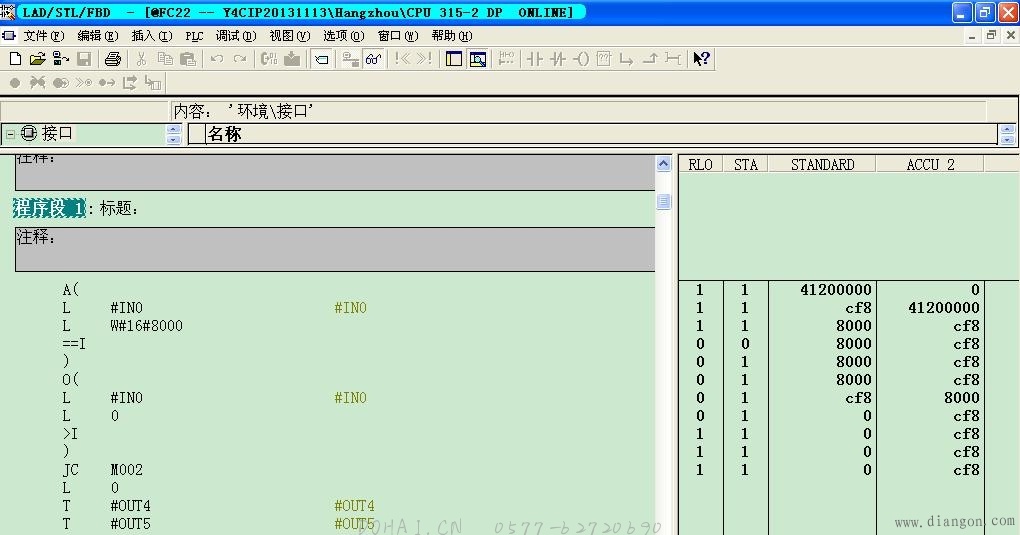This screenshot has height=535, width=1020.
Task: Click the JC M002 statement line
Action: (x=103, y=470)
